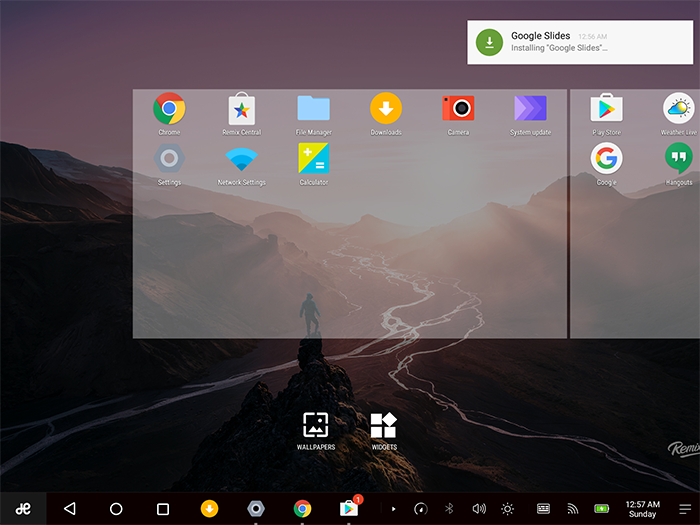Click the speedometer performance tray icon
This screenshot has width=700, height=525.
(421, 508)
